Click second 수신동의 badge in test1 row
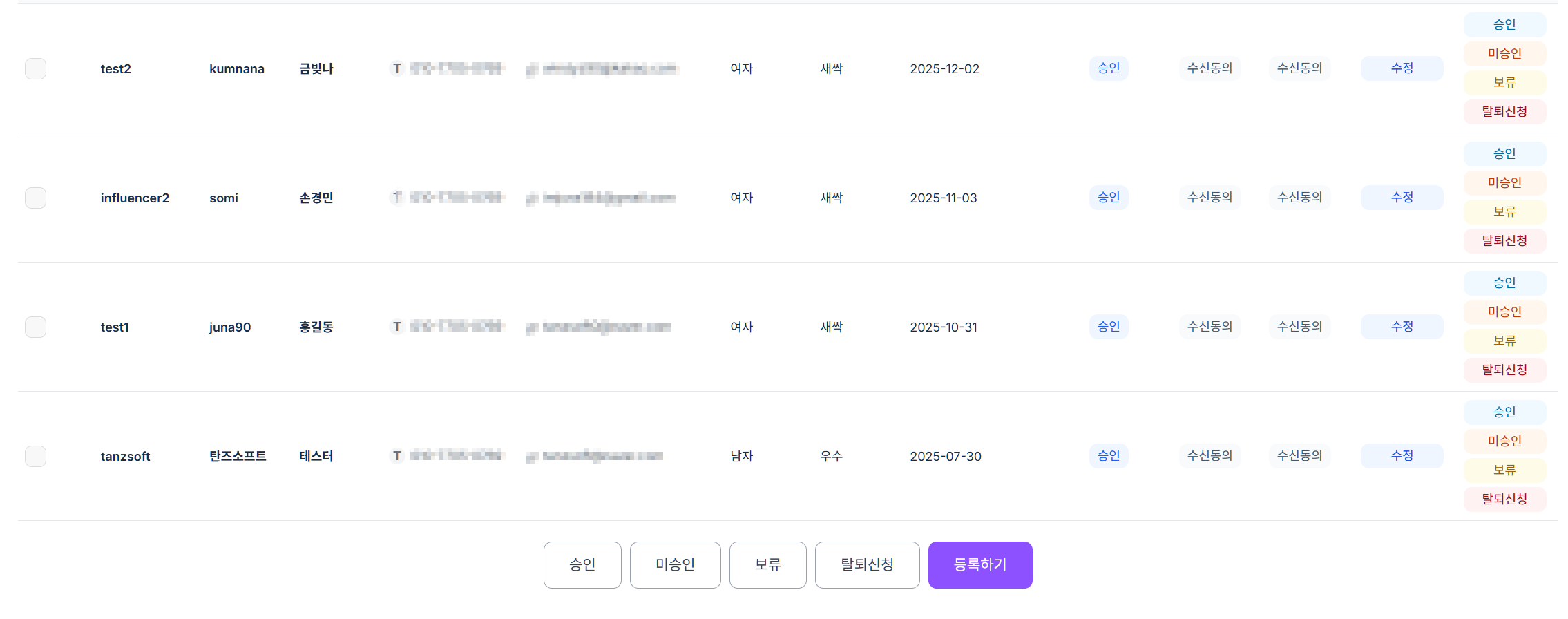 [1299, 327]
